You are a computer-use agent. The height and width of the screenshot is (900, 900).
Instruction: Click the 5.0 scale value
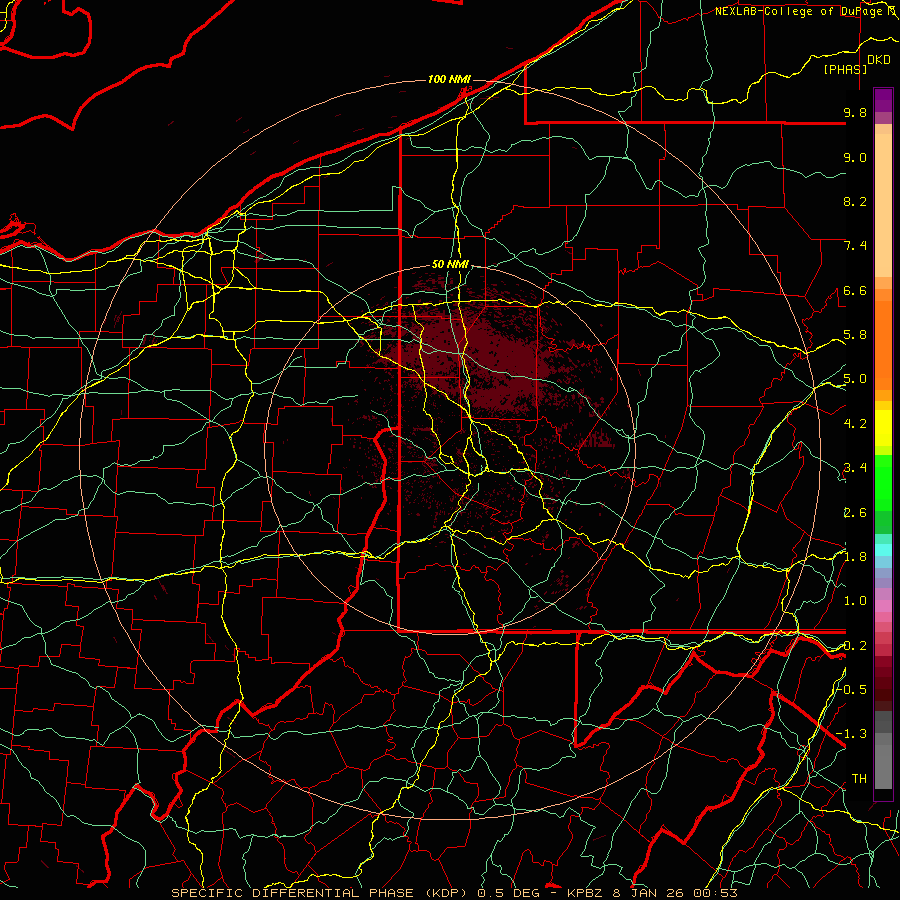point(855,379)
